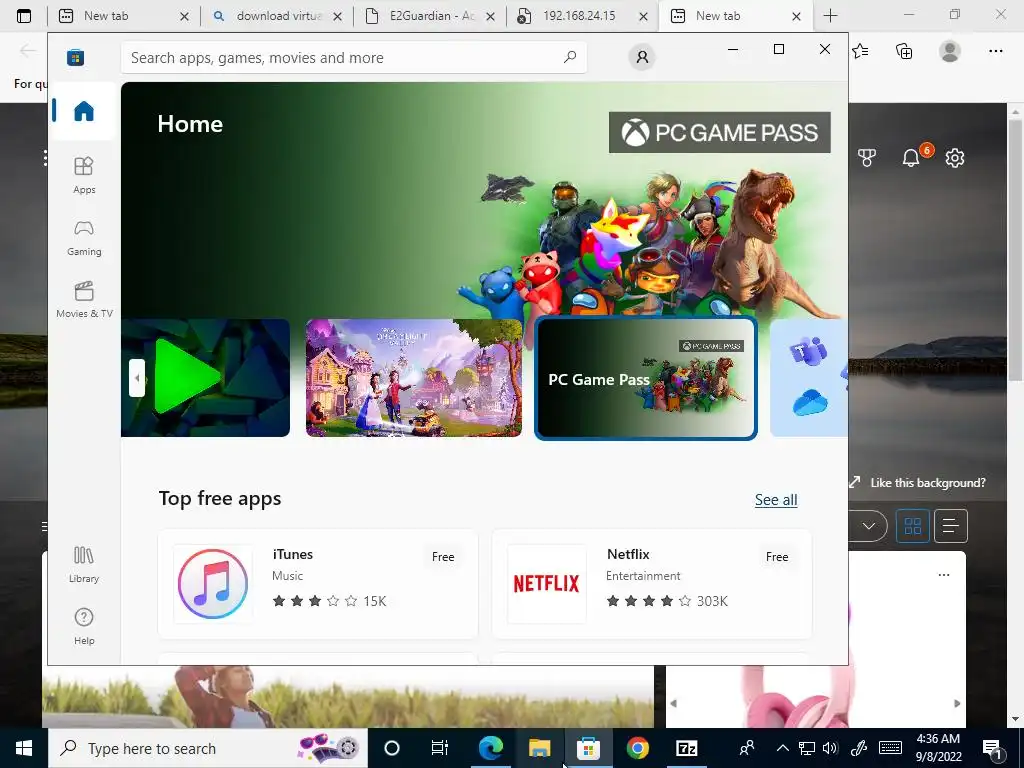Image resolution: width=1024 pixels, height=768 pixels.
Task: Open Edge Collections icon
Action: pos(904,51)
